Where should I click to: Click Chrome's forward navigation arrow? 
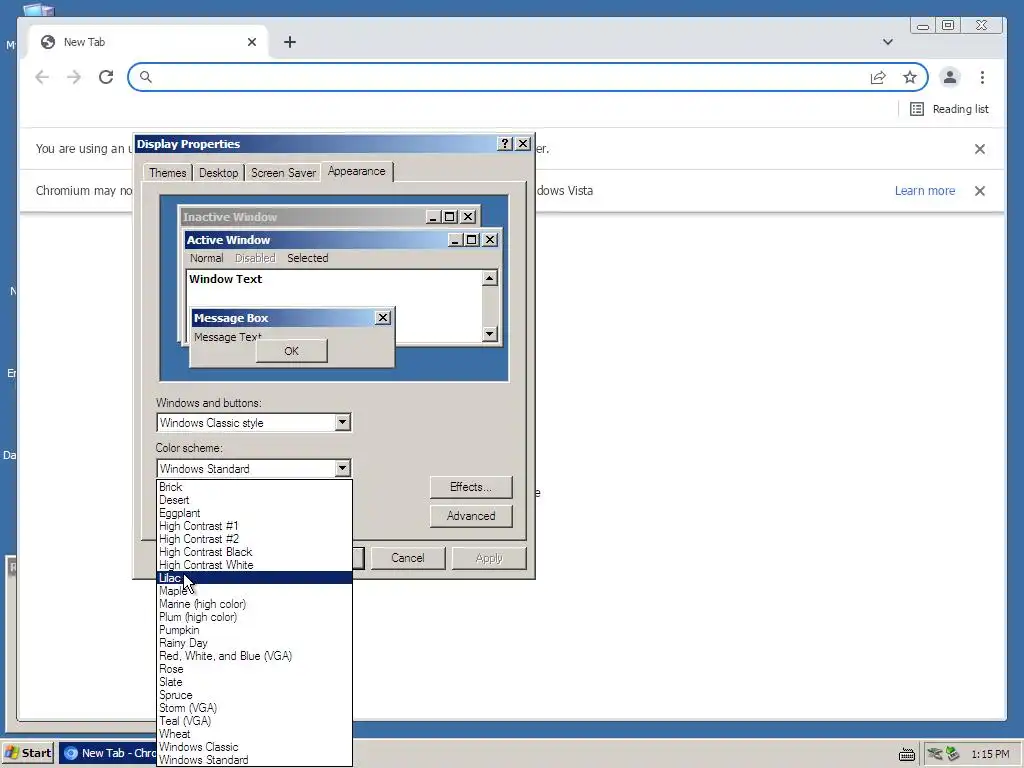(x=74, y=77)
